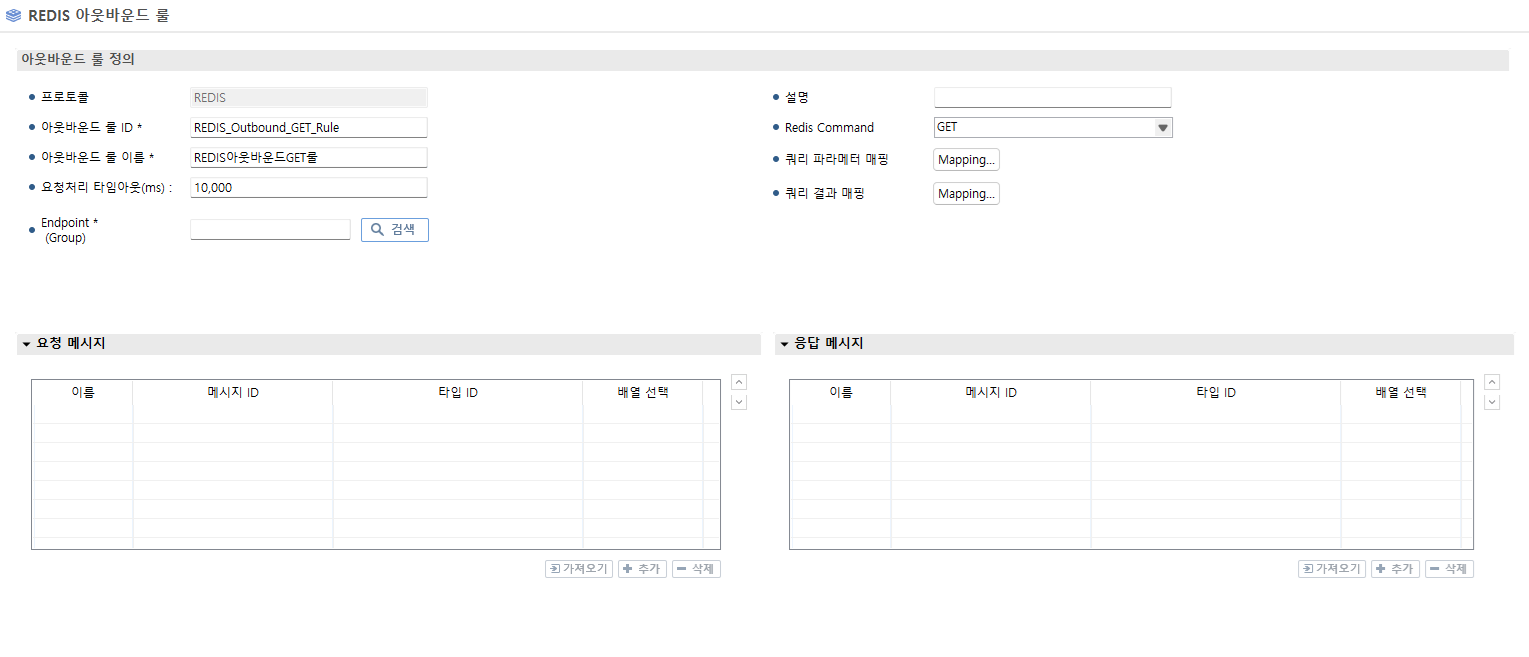Screen dimensions: 1529x657
Task: Click the down arrow beside the request message table
Action: 738,401
